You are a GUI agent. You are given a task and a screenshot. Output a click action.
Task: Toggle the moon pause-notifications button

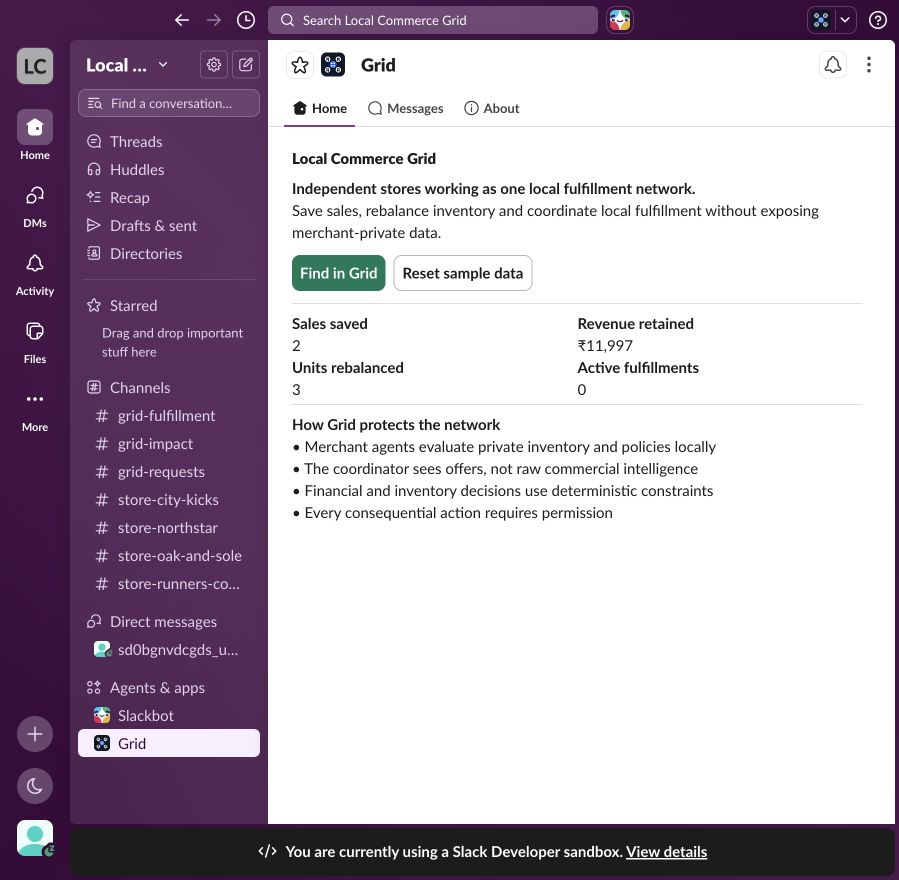coord(35,785)
